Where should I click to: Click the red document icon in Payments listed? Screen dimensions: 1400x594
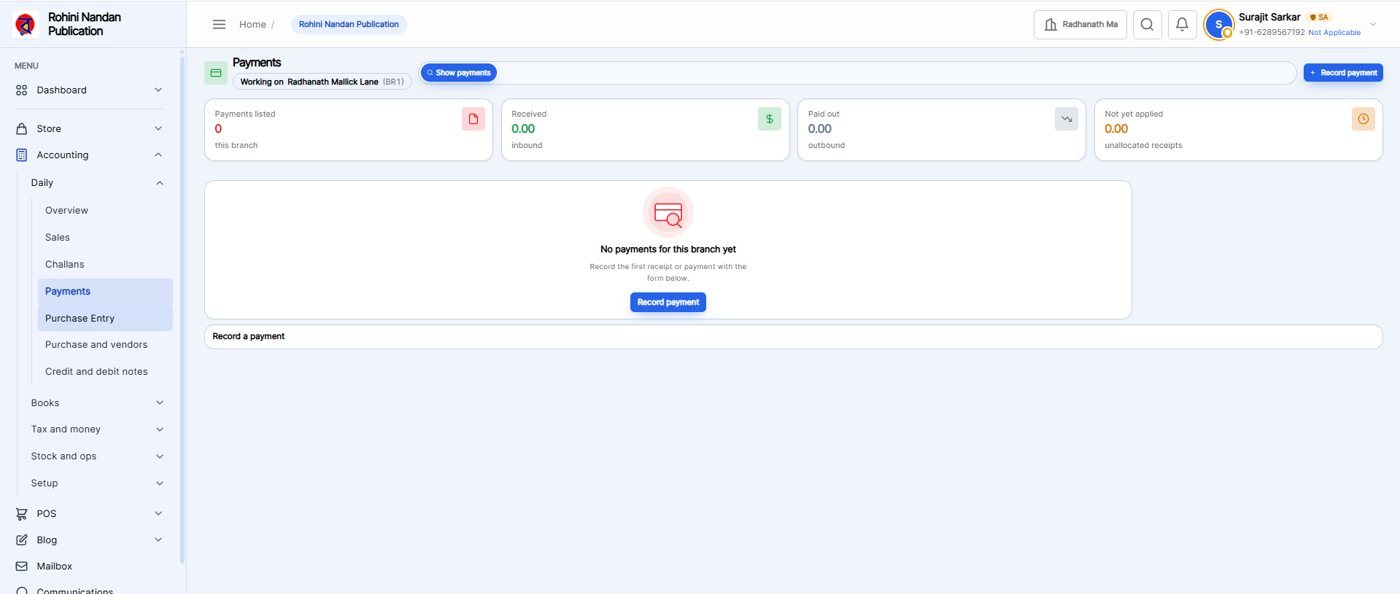tap(473, 119)
